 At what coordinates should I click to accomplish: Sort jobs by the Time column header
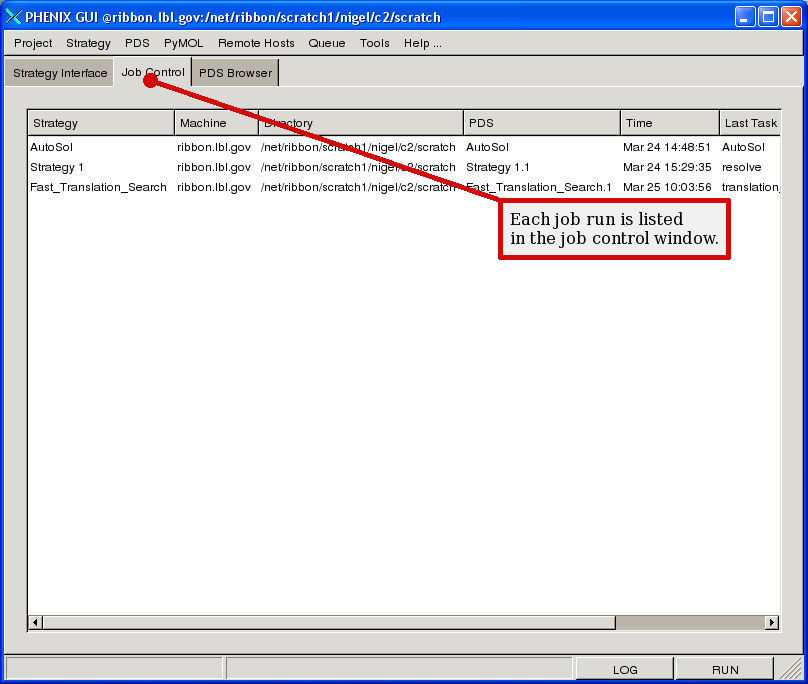(x=668, y=123)
